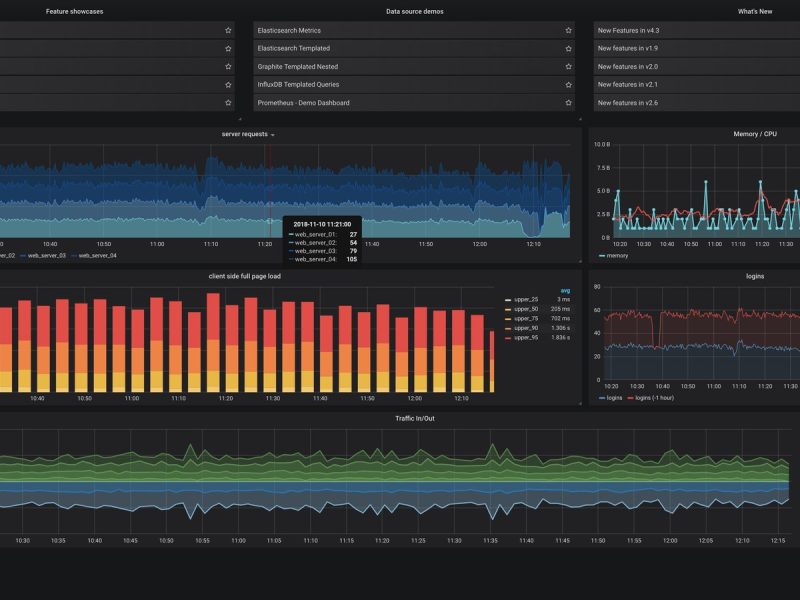Go to Graphite Templated Nested dashboard
This screenshot has height=600, width=800.
click(x=298, y=67)
